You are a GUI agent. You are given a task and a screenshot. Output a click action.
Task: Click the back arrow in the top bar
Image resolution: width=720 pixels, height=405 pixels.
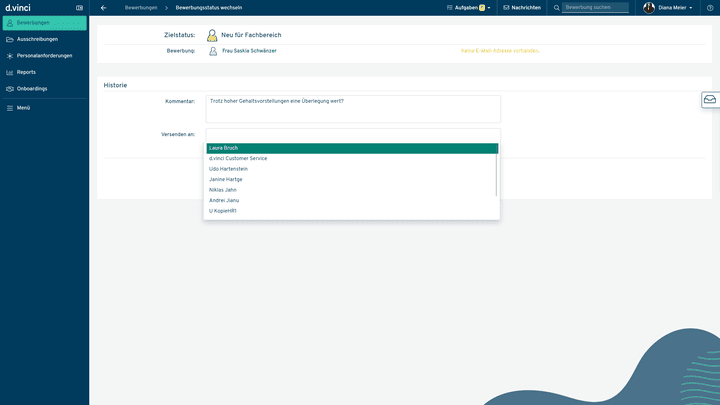click(x=104, y=7)
